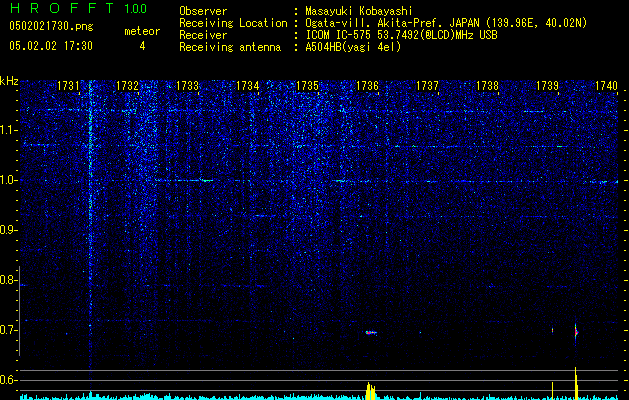Select the meteor count label
629x400 pixels.
142,31
